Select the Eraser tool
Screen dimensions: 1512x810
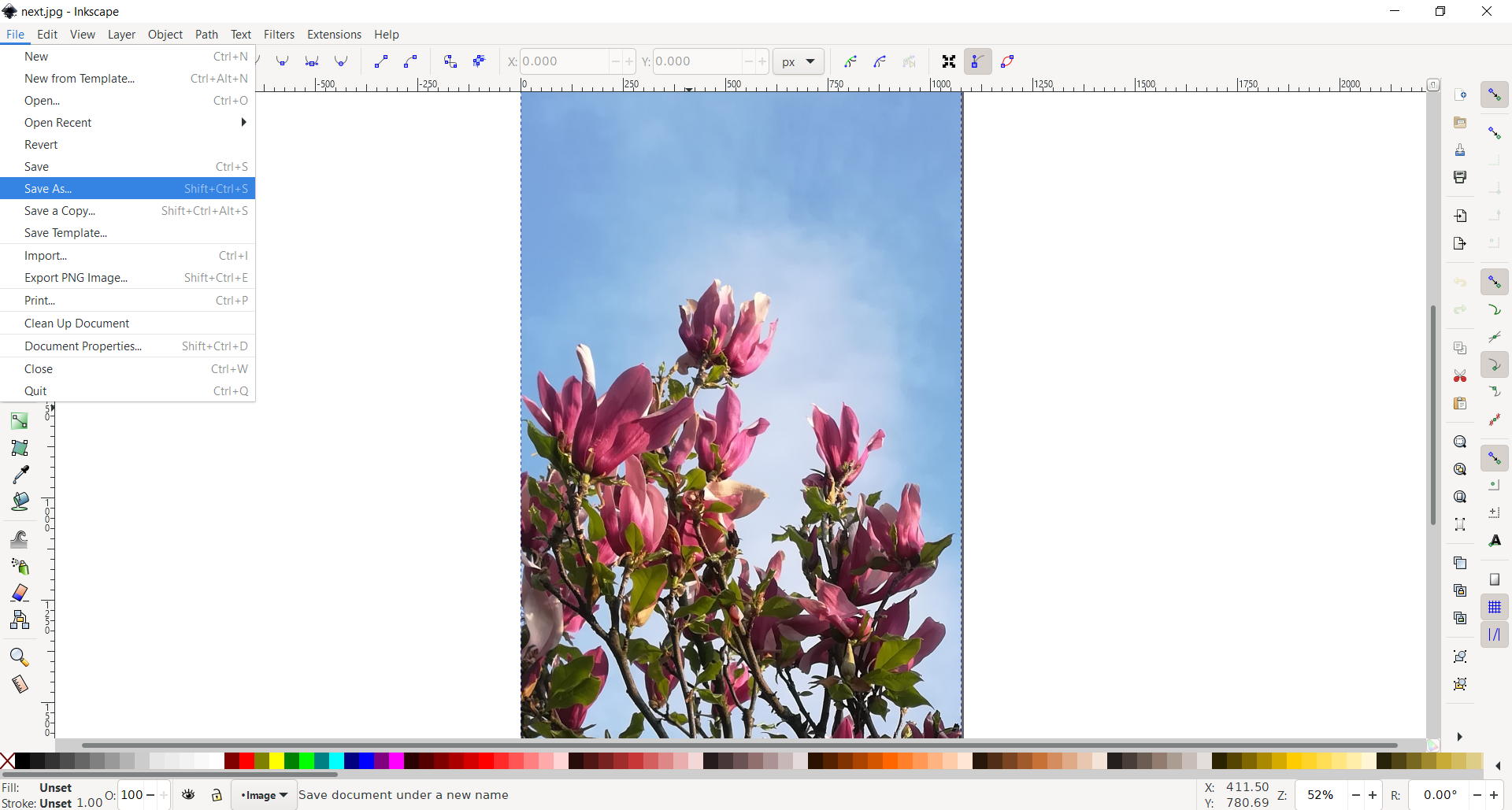click(x=19, y=593)
